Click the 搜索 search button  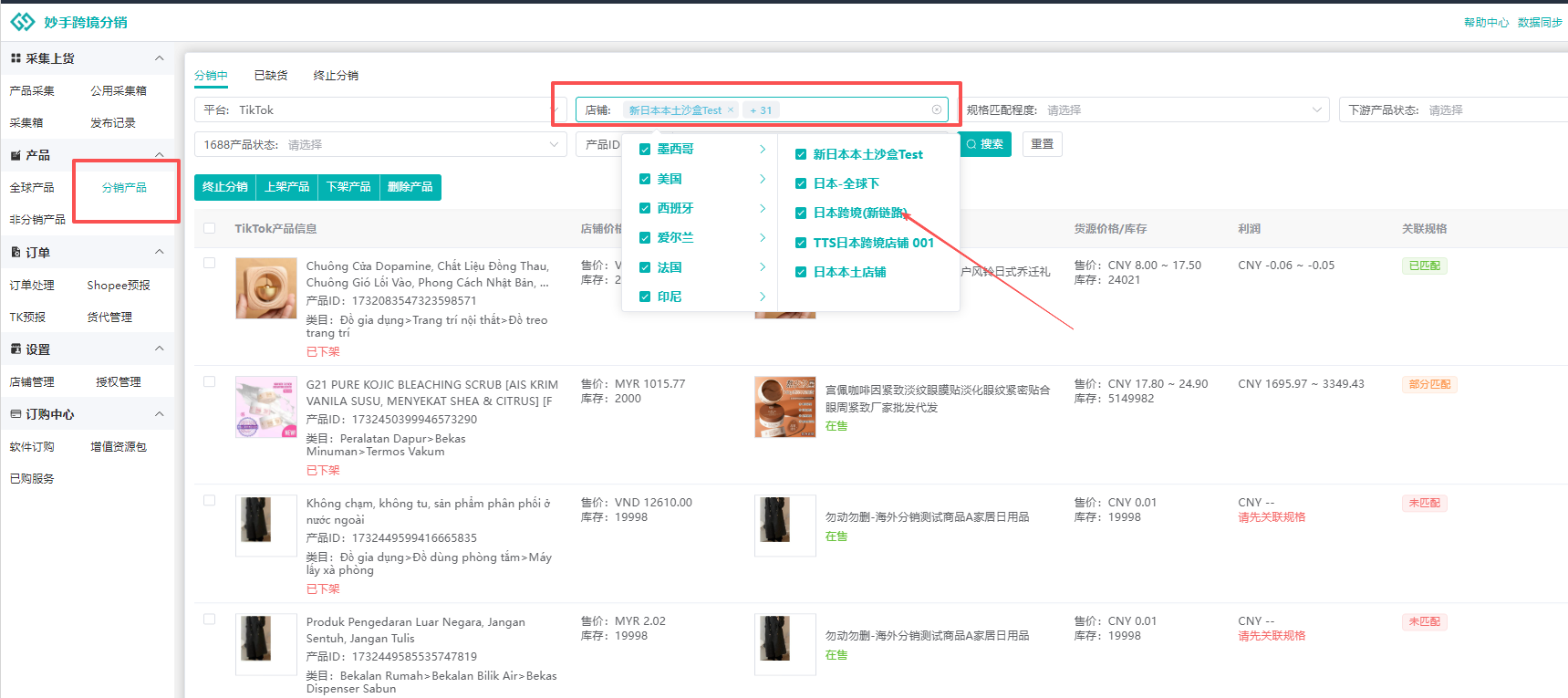985,144
